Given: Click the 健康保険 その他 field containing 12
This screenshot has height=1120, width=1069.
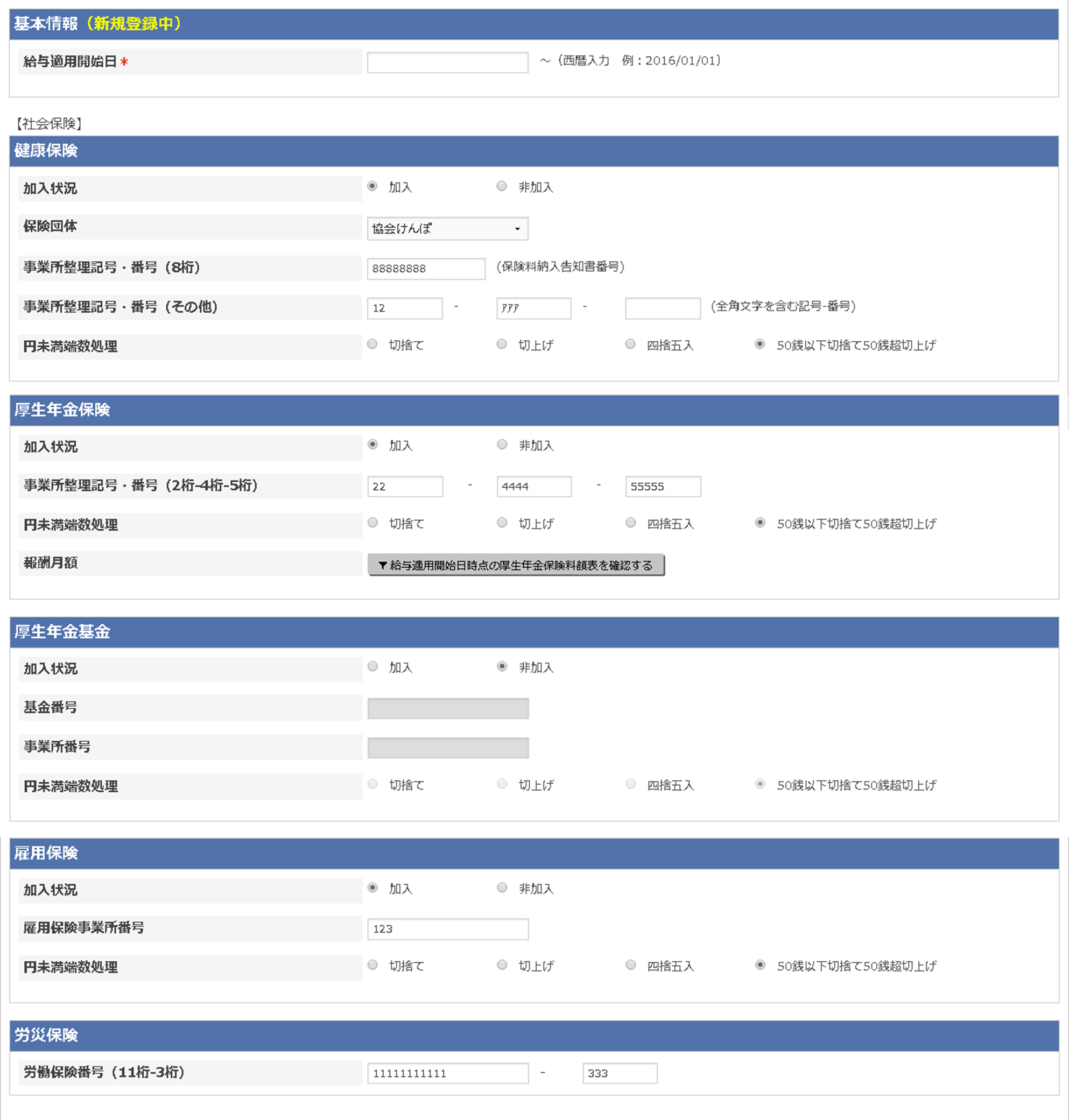Looking at the screenshot, I should tap(405, 308).
